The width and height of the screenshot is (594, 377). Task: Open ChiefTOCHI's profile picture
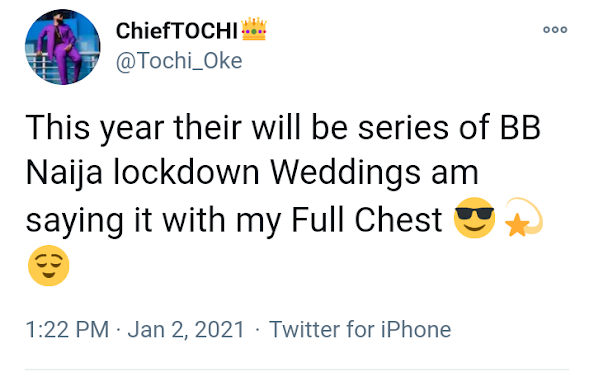pos(63,47)
